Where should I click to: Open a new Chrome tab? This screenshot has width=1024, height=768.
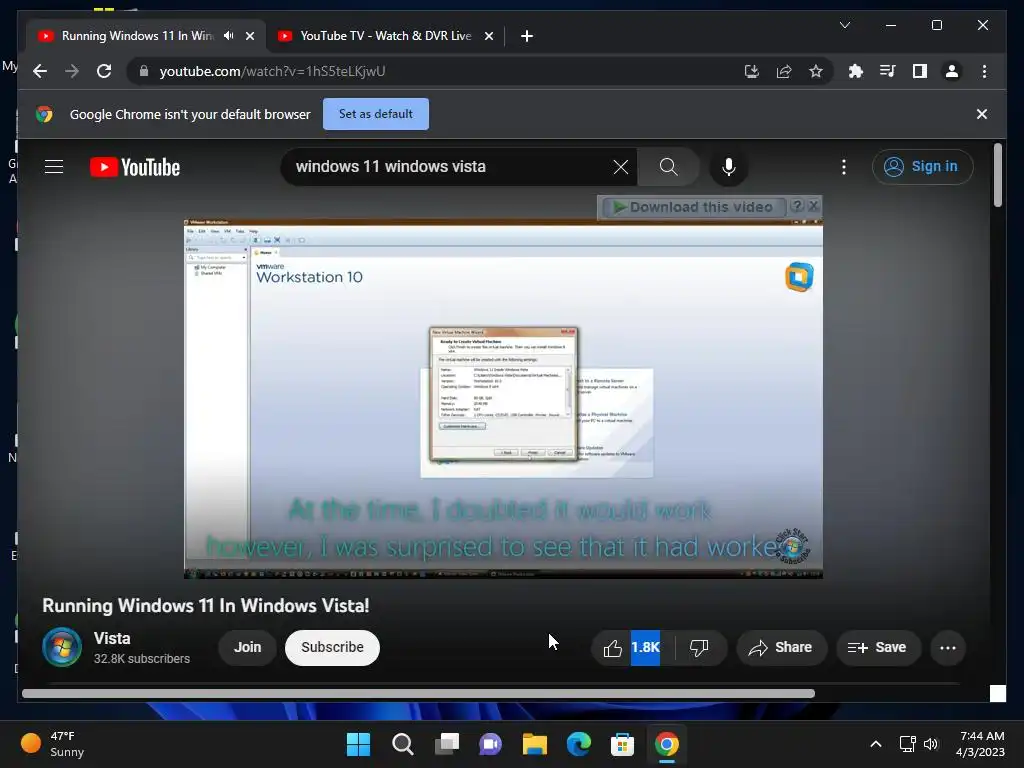(526, 36)
